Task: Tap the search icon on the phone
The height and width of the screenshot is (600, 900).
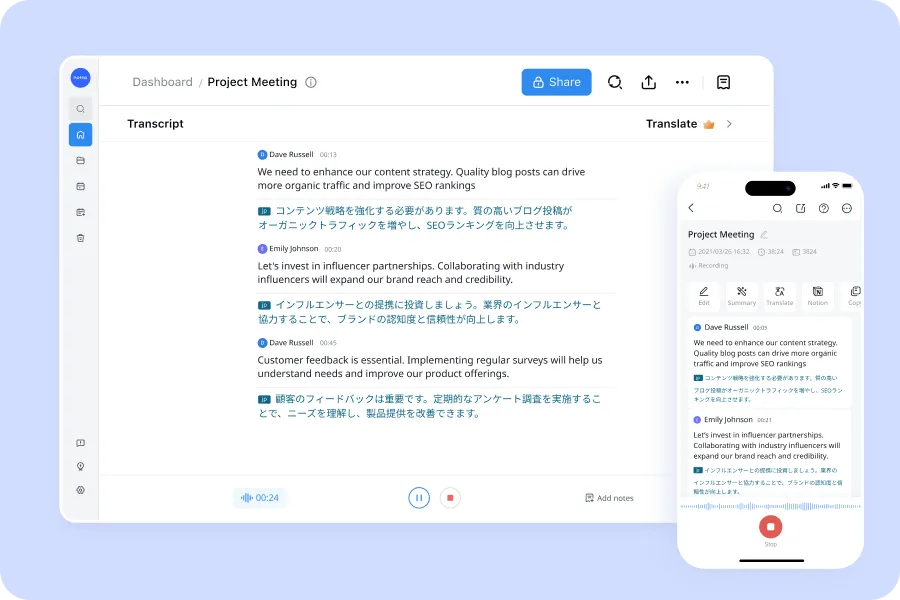Action: 777,208
